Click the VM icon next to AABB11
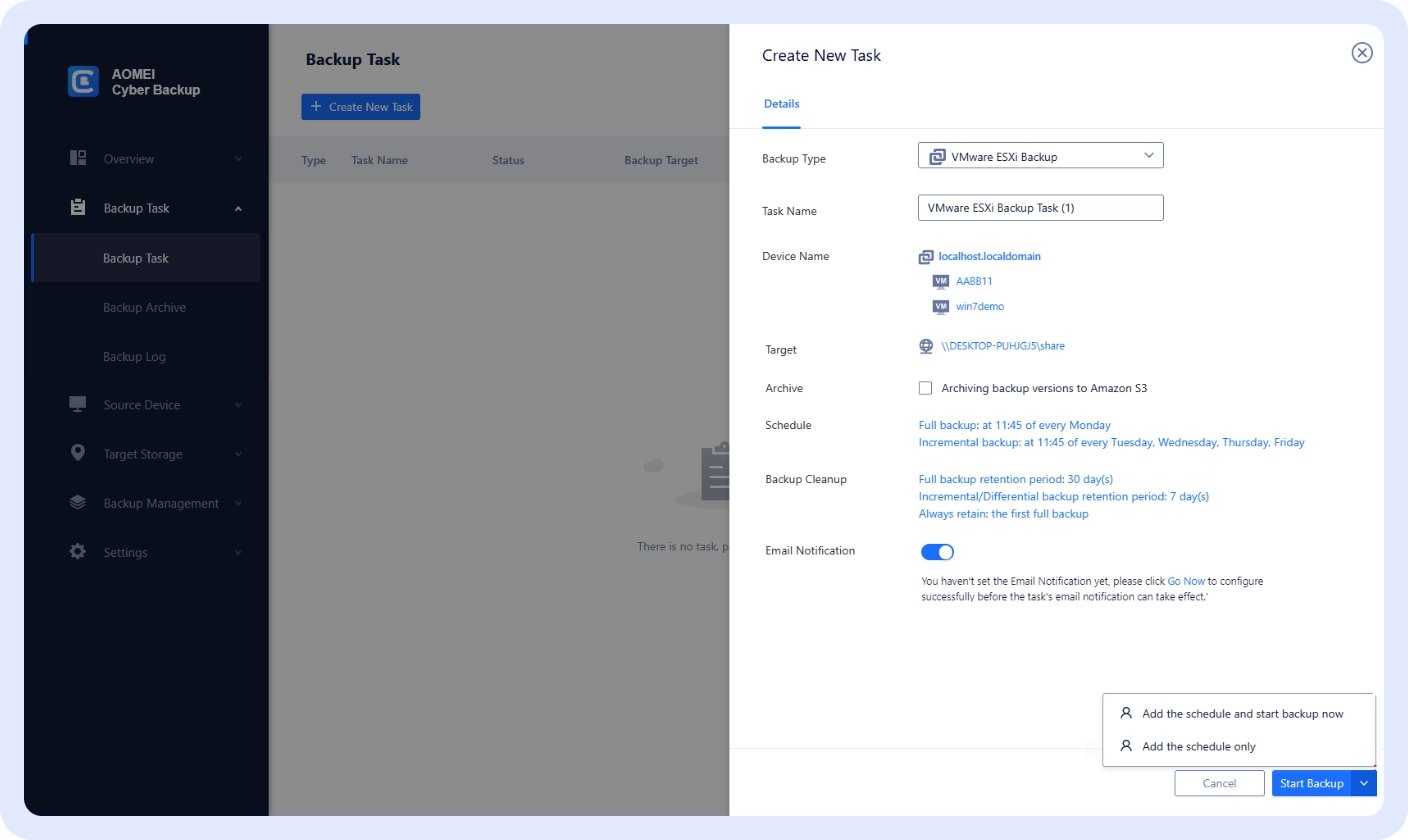 pyautogui.click(x=940, y=281)
